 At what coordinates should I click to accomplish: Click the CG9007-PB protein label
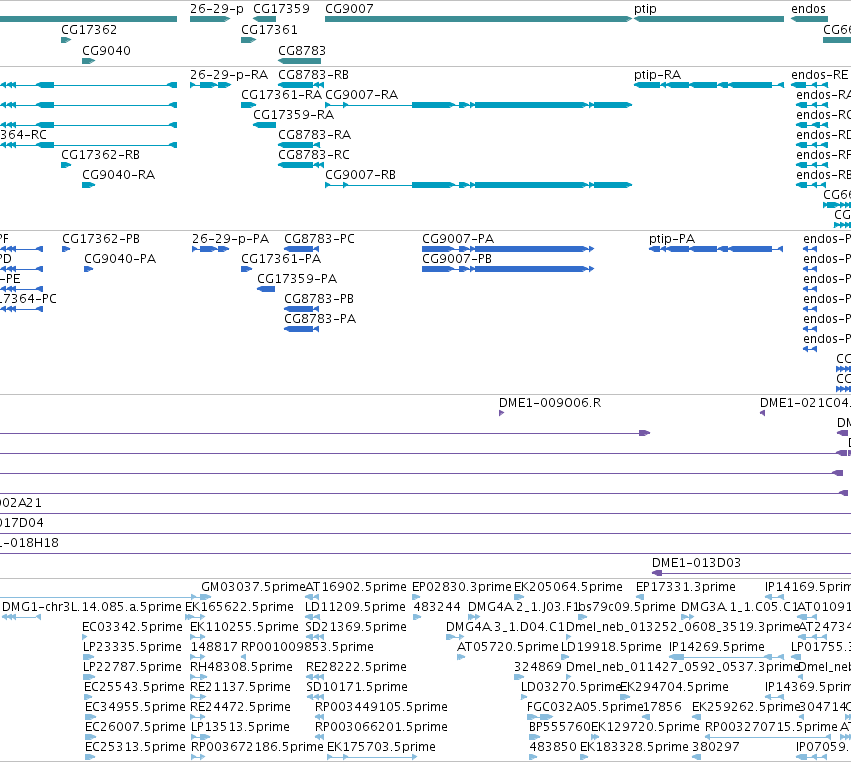(457, 259)
